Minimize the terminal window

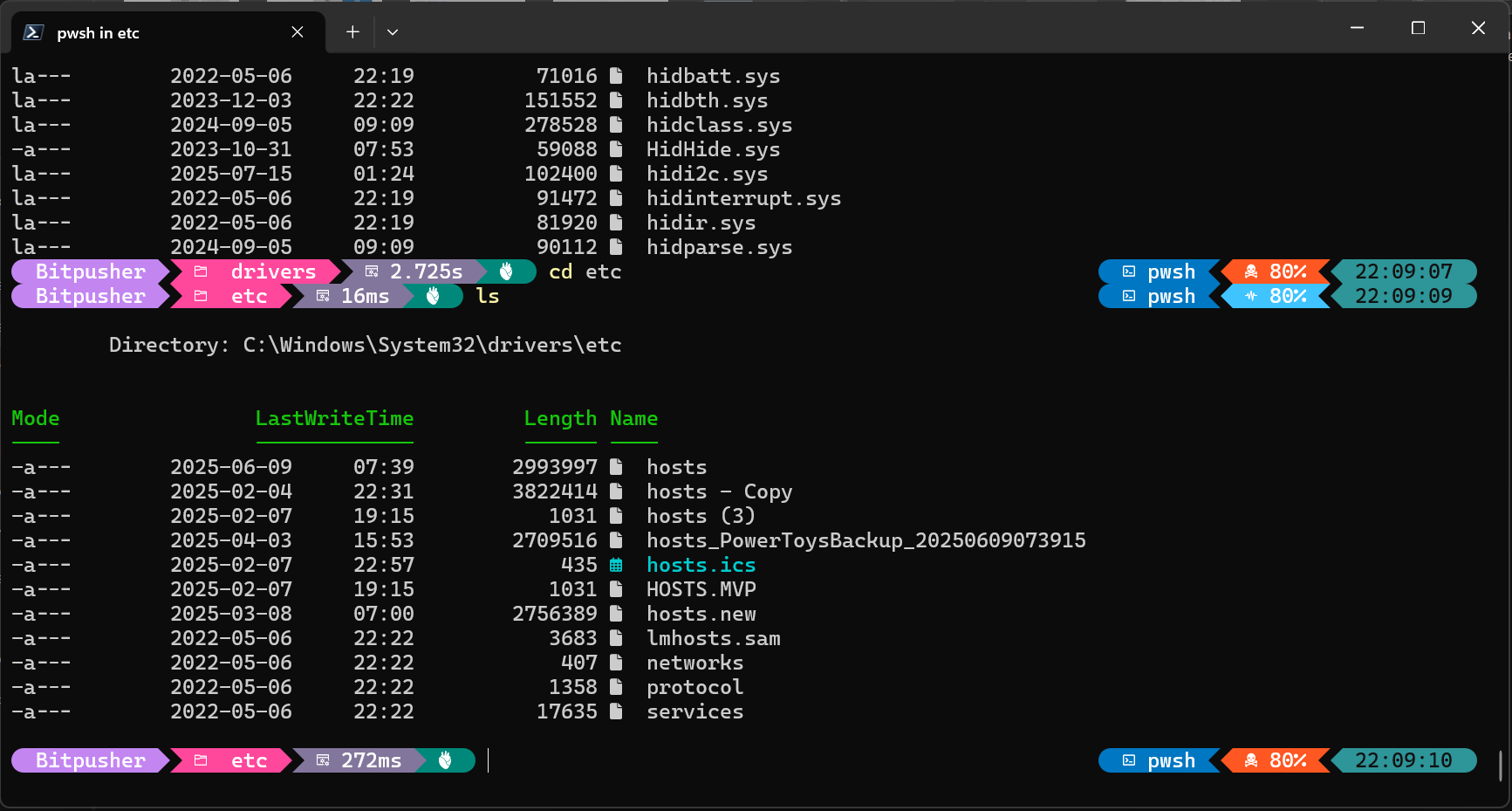pyautogui.click(x=1357, y=28)
